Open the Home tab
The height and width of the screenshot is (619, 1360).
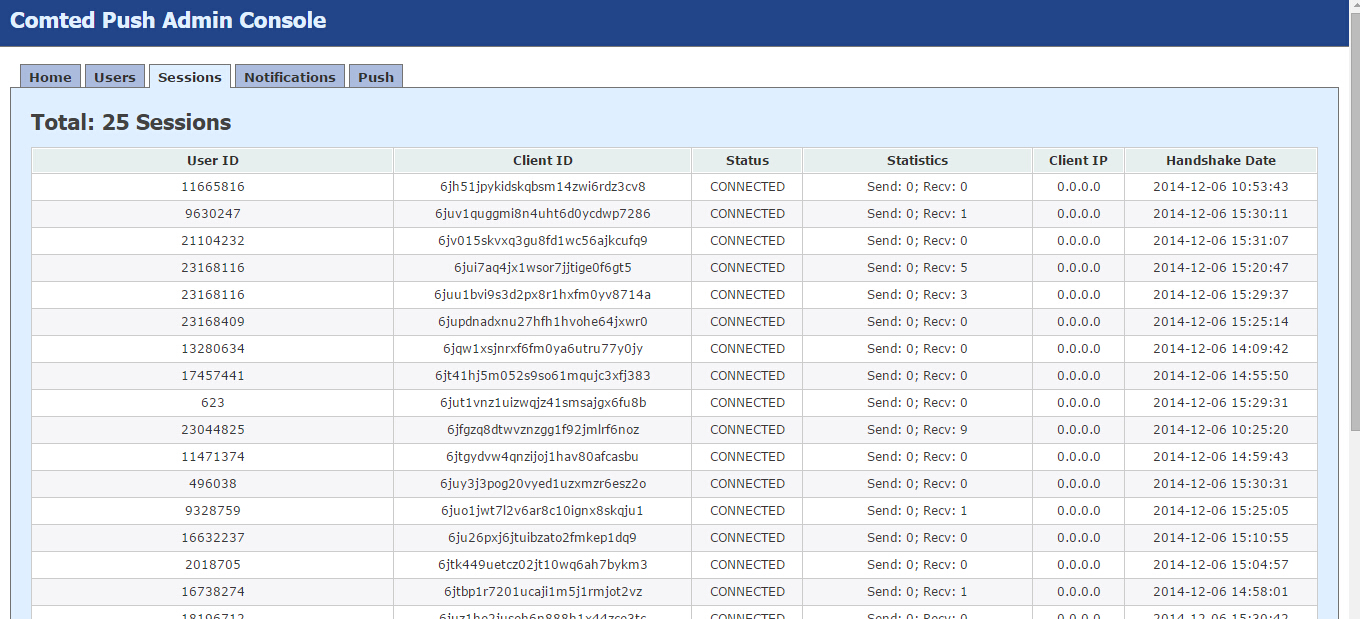coord(50,77)
